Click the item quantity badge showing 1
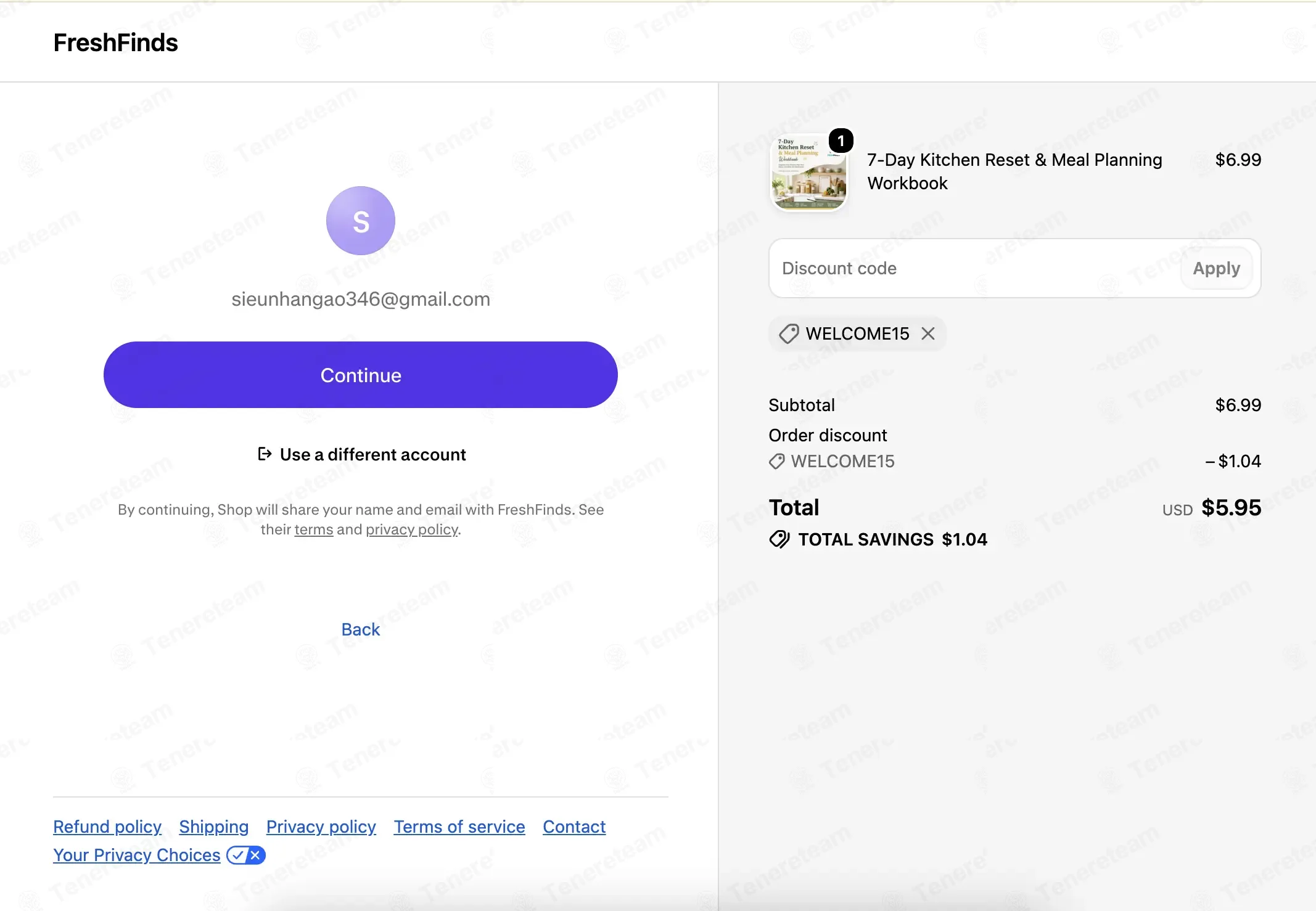 tap(841, 141)
